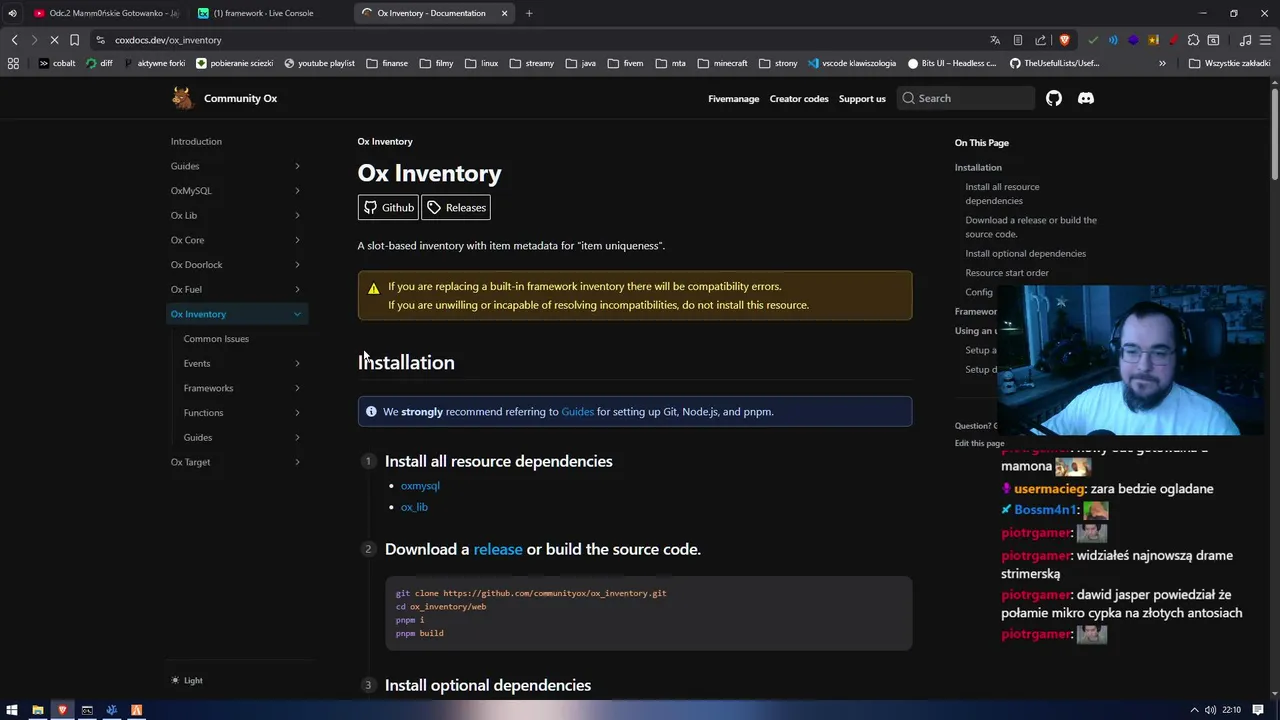Open Common Issues sidebar page
Image resolution: width=1280 pixels, height=720 pixels.
[x=216, y=338]
